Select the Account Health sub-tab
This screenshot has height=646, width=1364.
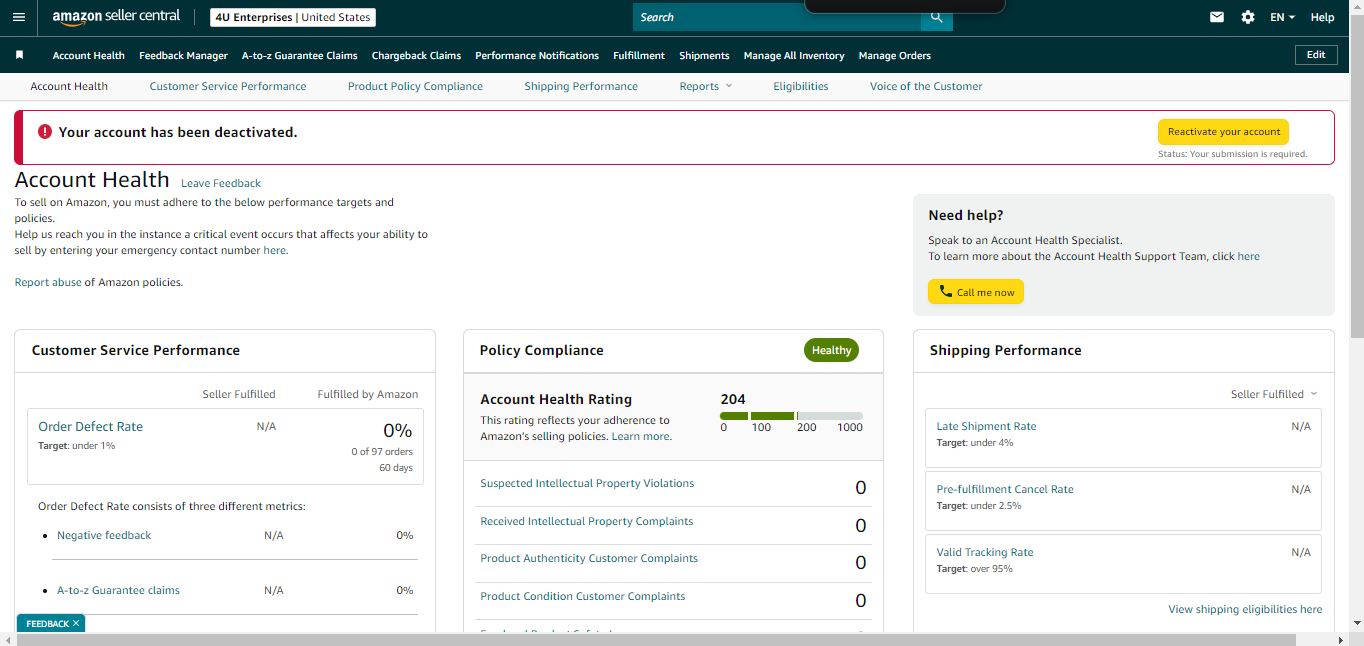coord(69,86)
